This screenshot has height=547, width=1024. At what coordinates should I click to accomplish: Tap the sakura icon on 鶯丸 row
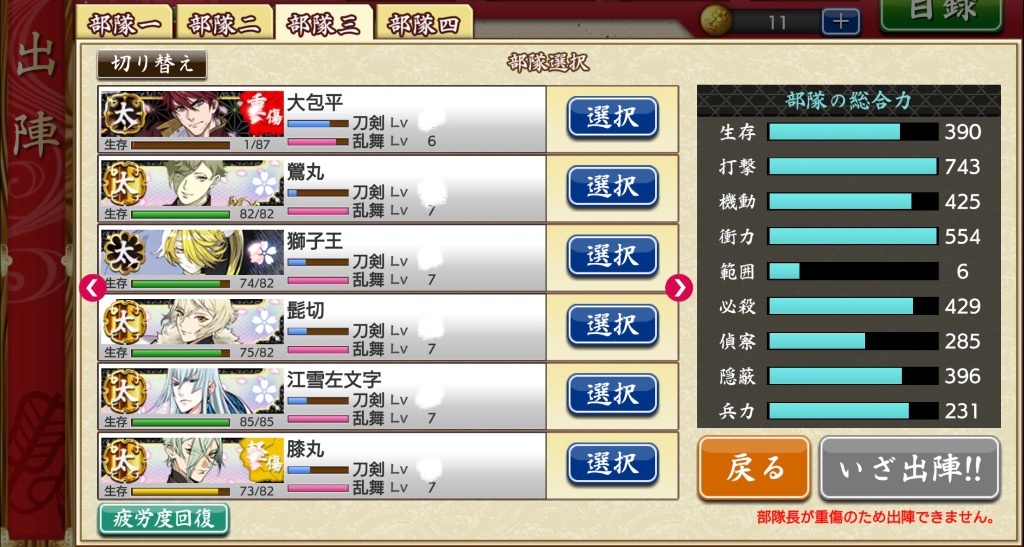264,183
